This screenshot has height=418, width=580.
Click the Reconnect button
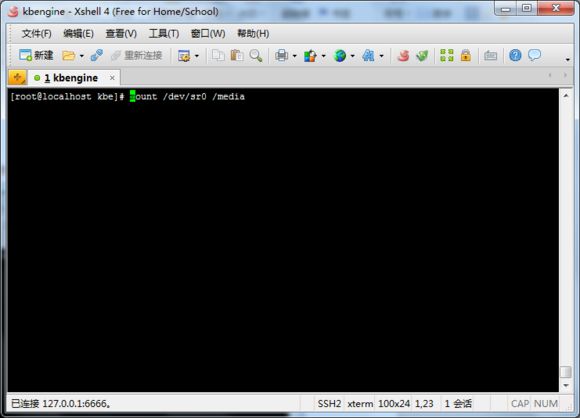coord(136,55)
